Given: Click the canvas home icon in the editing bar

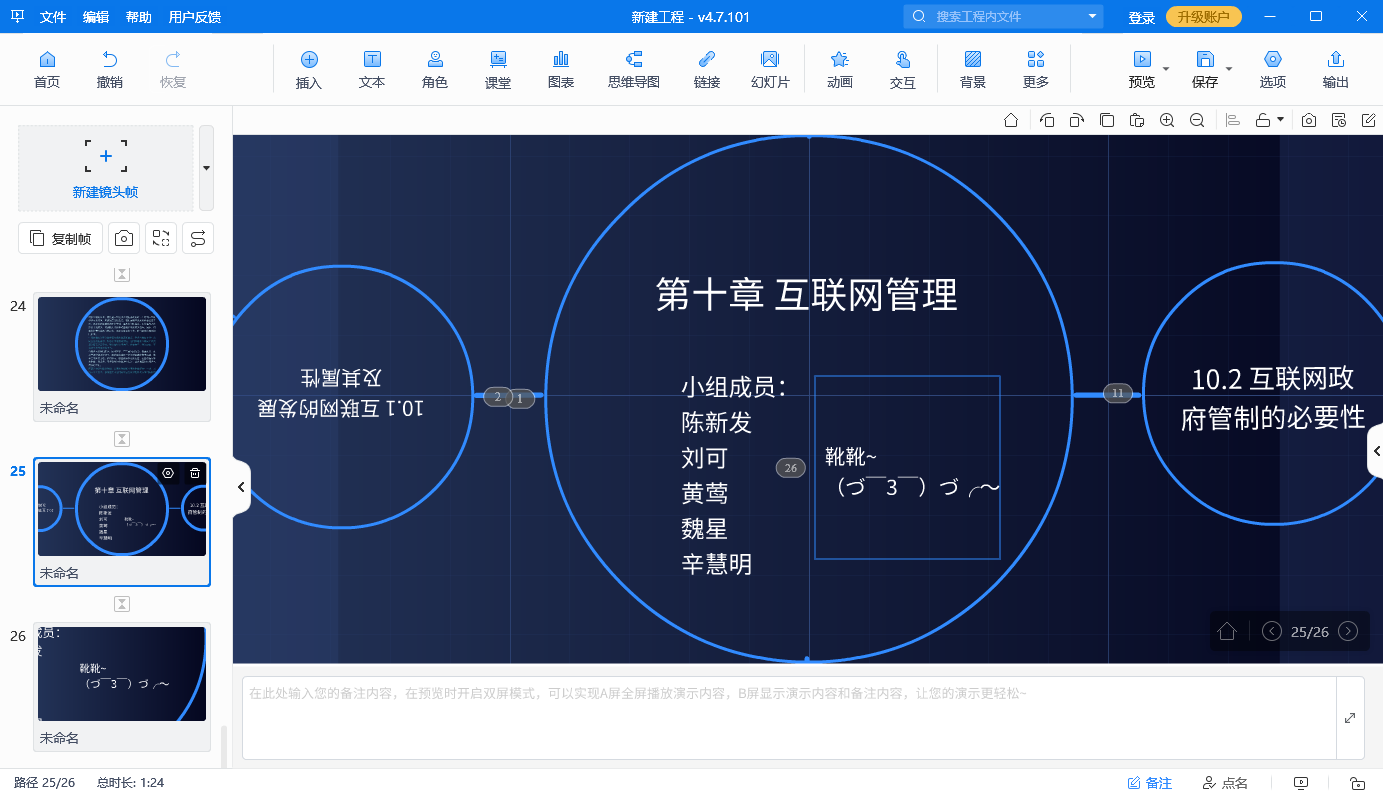Looking at the screenshot, I should click(1011, 120).
